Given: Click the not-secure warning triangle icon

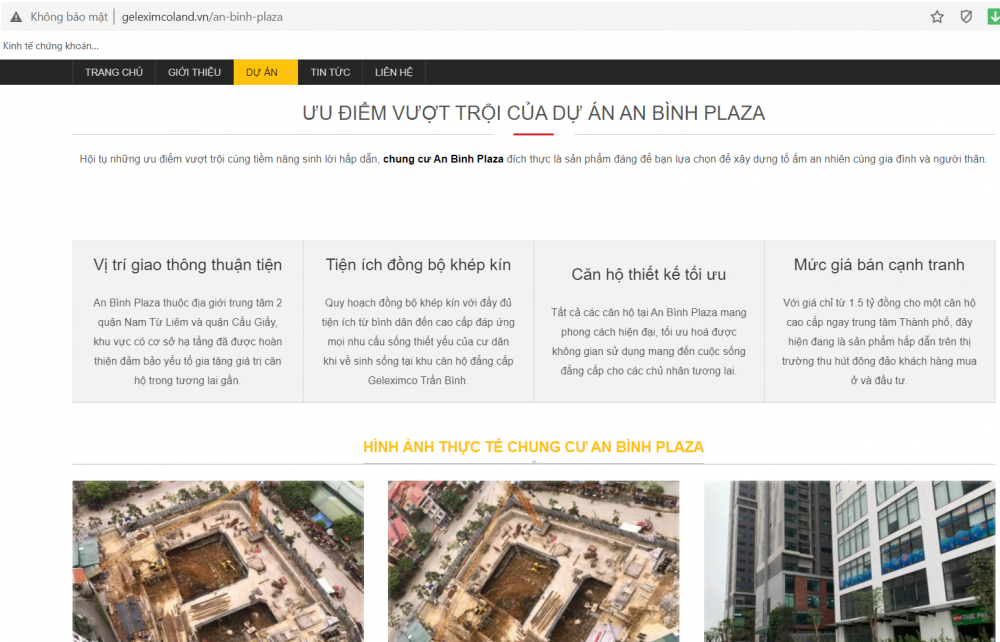Looking at the screenshot, I should (x=16, y=17).
